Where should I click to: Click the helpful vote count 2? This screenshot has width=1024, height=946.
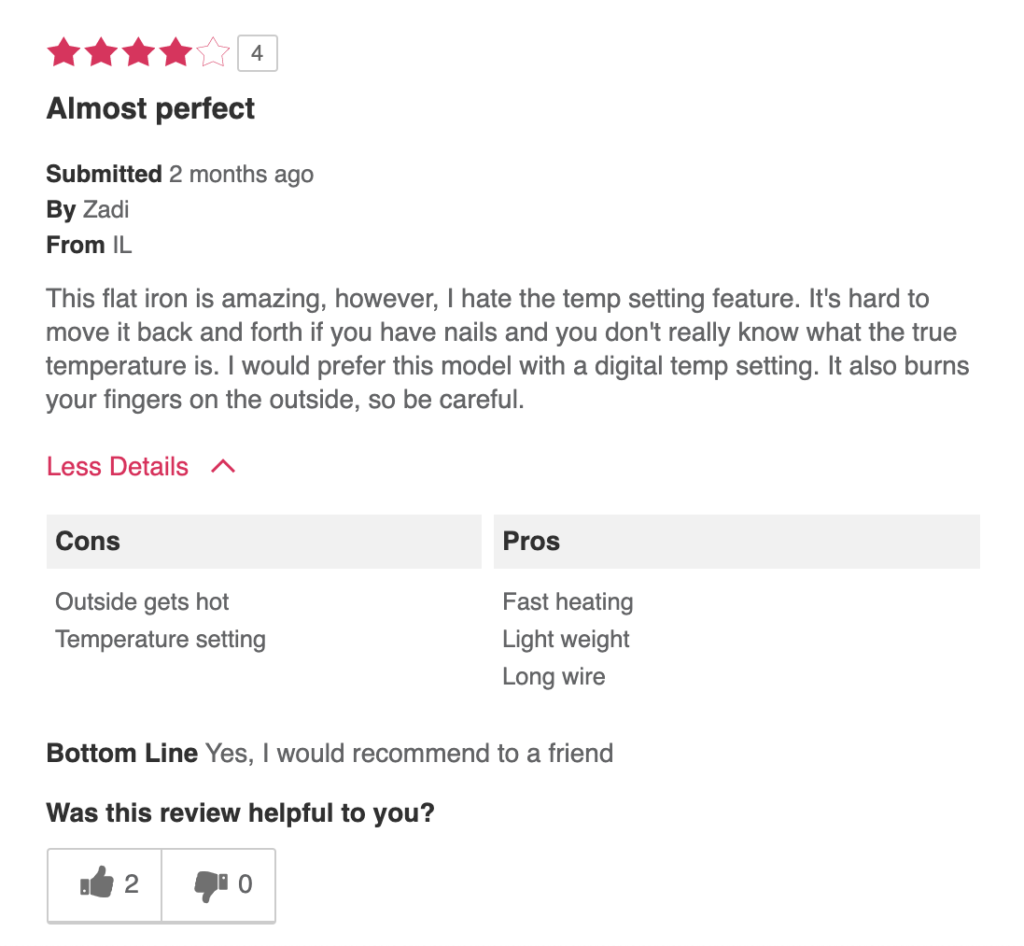131,884
